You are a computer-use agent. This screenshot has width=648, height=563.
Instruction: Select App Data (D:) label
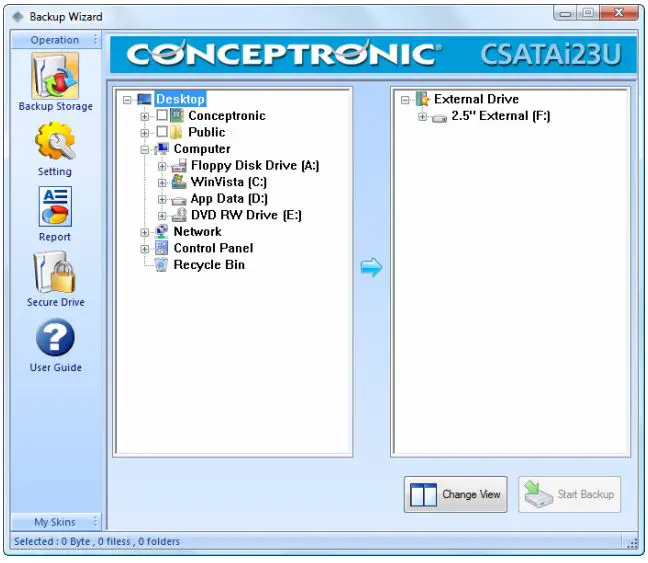[x=229, y=198]
